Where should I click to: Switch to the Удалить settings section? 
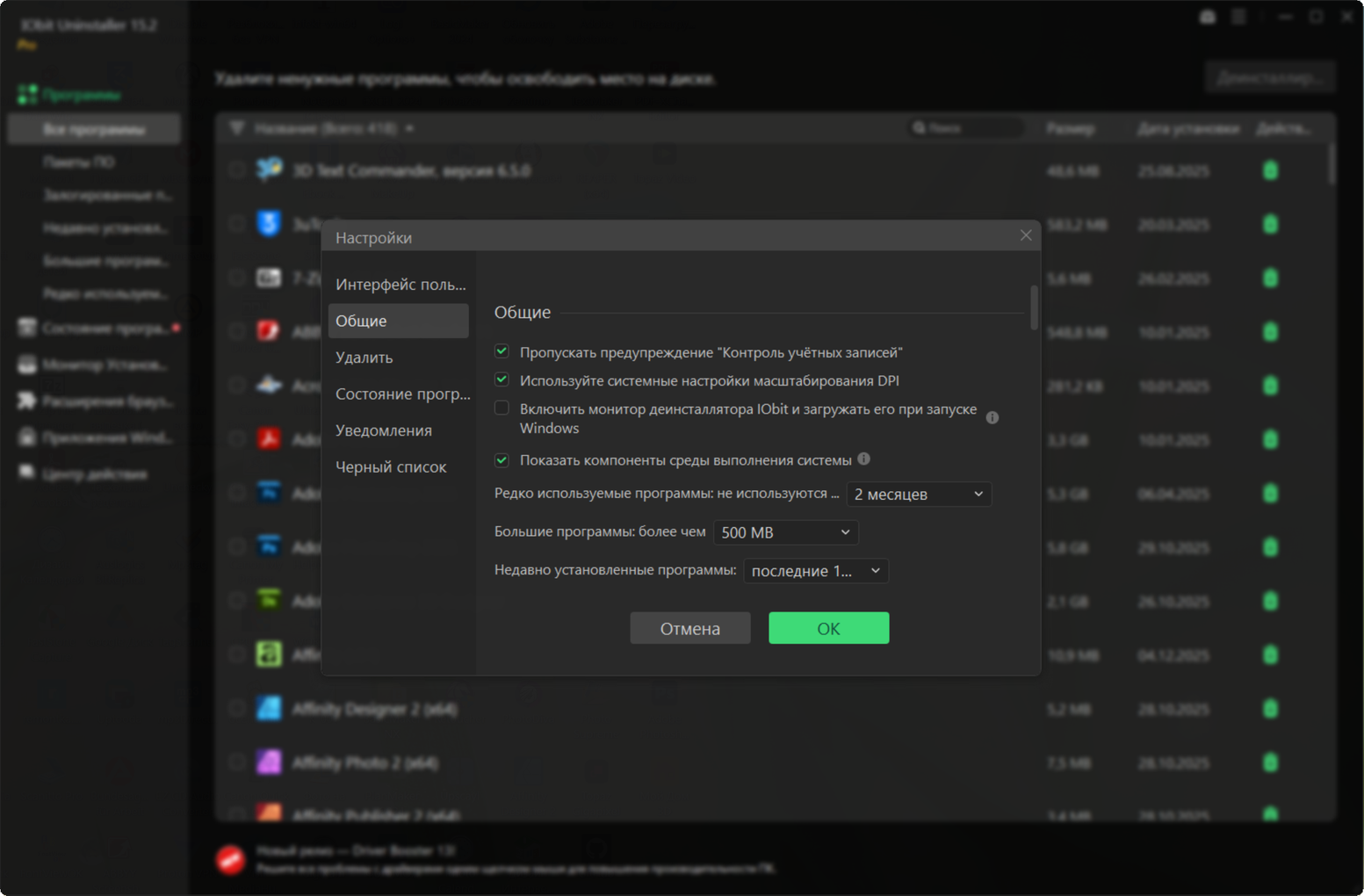pos(399,358)
